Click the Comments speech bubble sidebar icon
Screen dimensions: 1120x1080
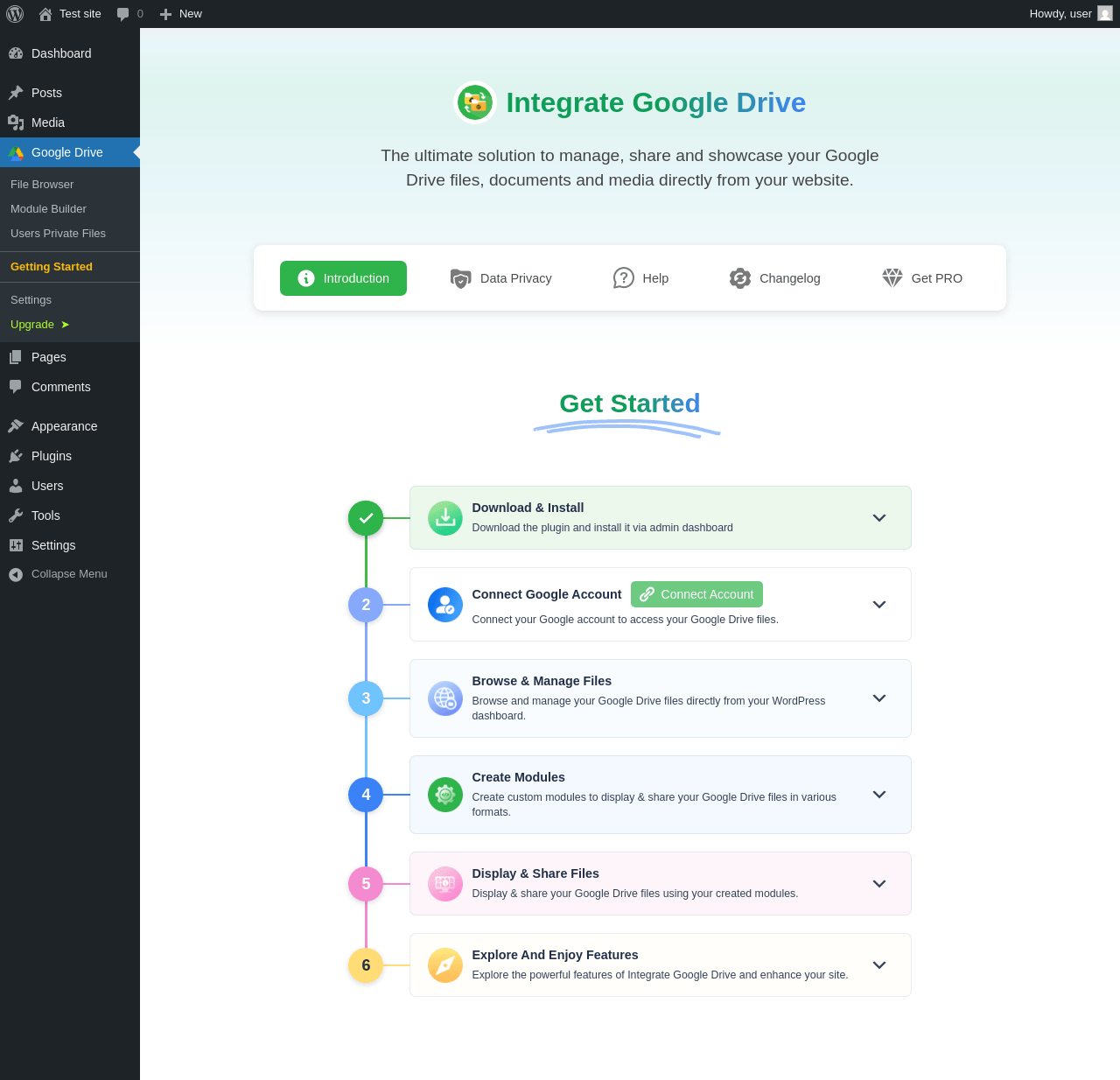click(x=16, y=387)
